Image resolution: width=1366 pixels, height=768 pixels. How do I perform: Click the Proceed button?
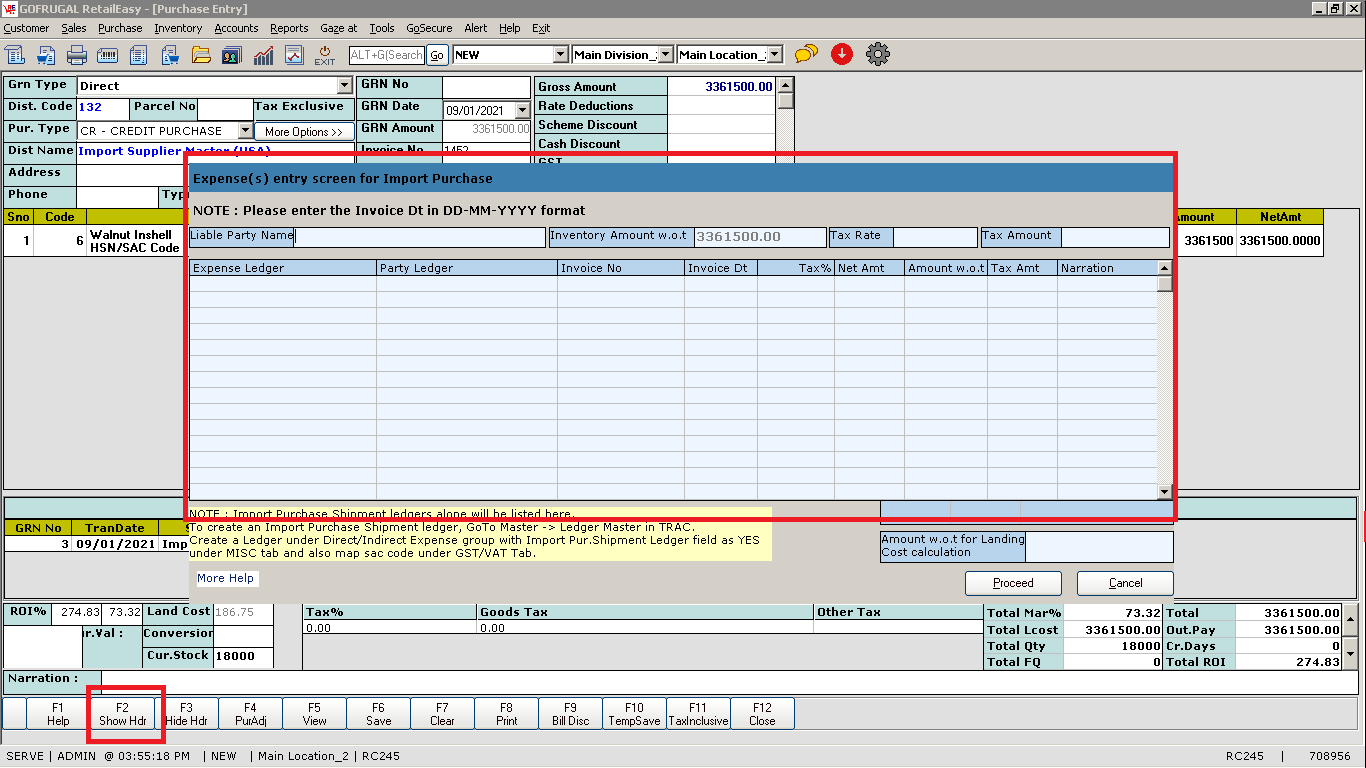coord(1013,583)
